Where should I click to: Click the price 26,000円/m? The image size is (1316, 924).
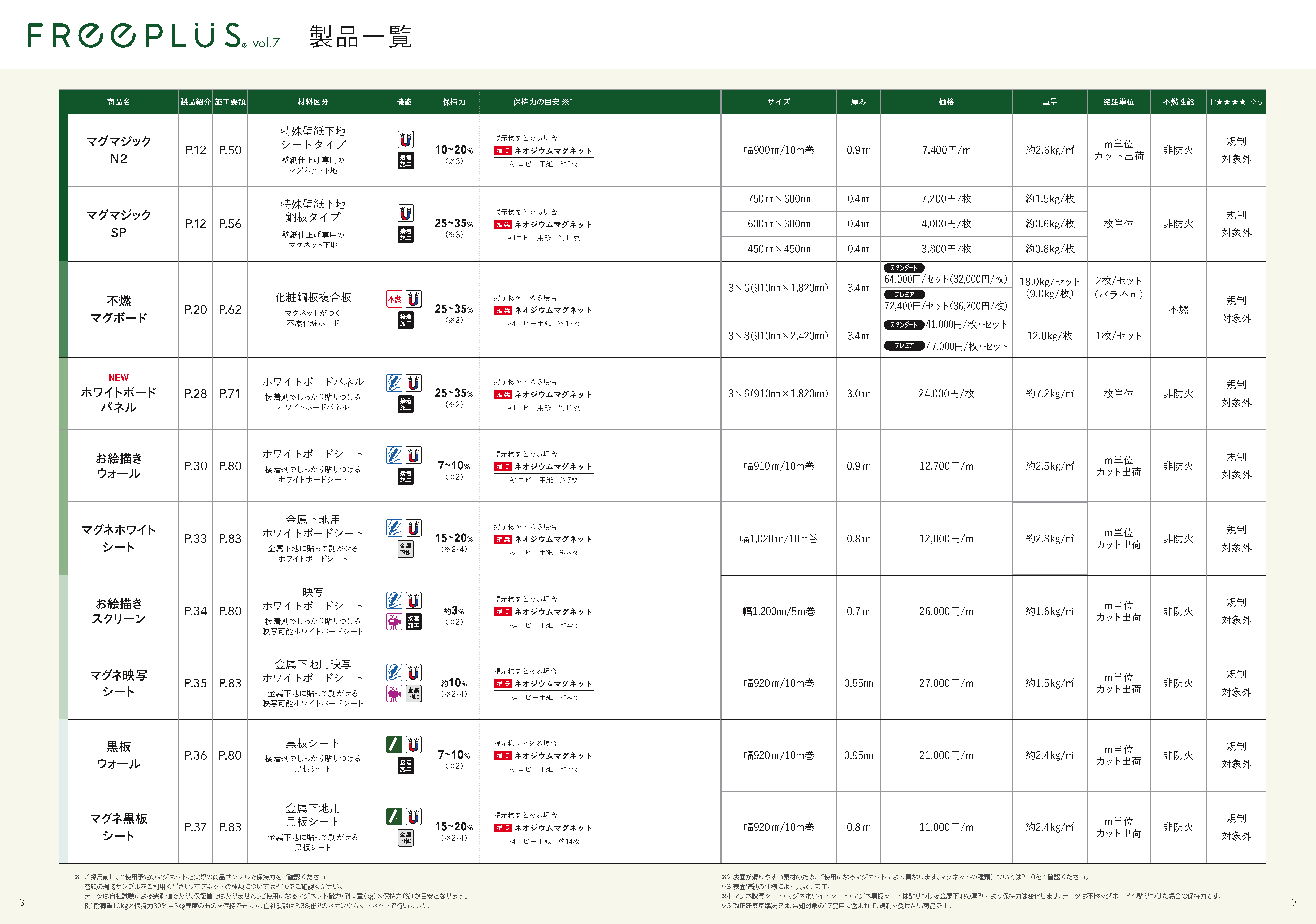click(946, 612)
